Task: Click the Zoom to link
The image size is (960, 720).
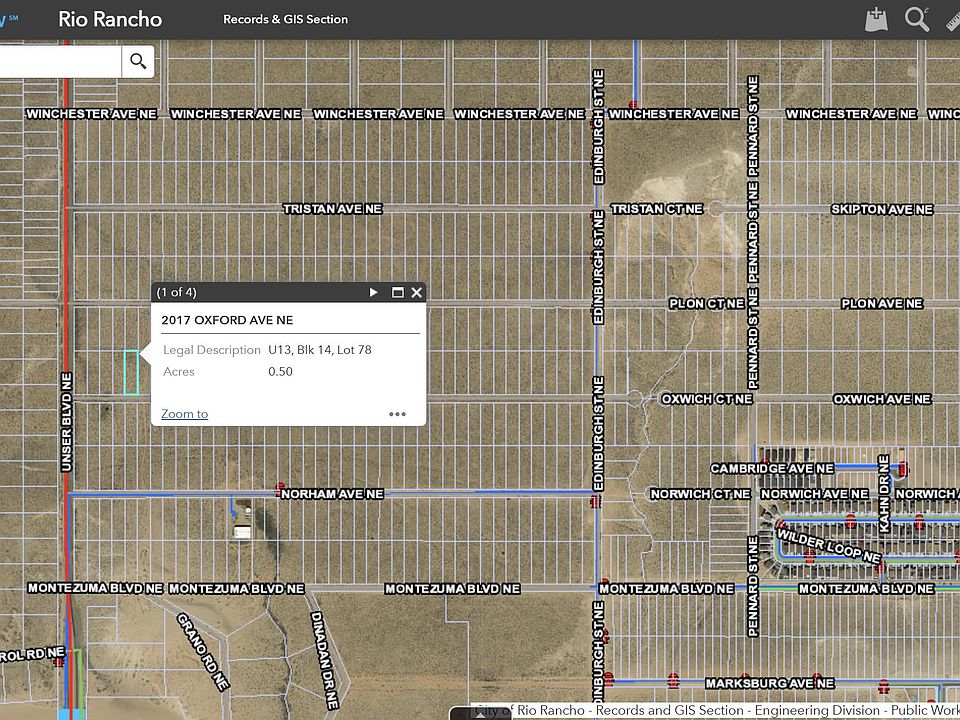Action: point(184,414)
